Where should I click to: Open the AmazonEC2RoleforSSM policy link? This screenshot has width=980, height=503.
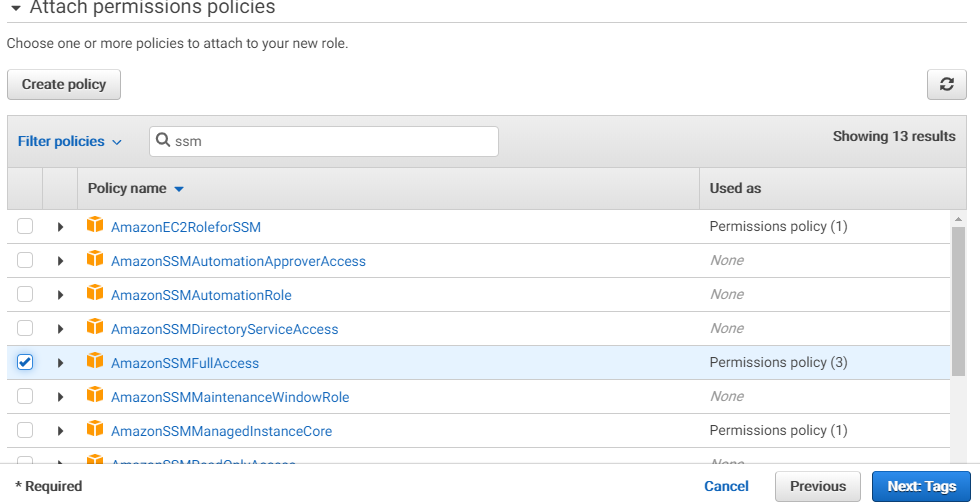pyautogui.click(x=186, y=227)
